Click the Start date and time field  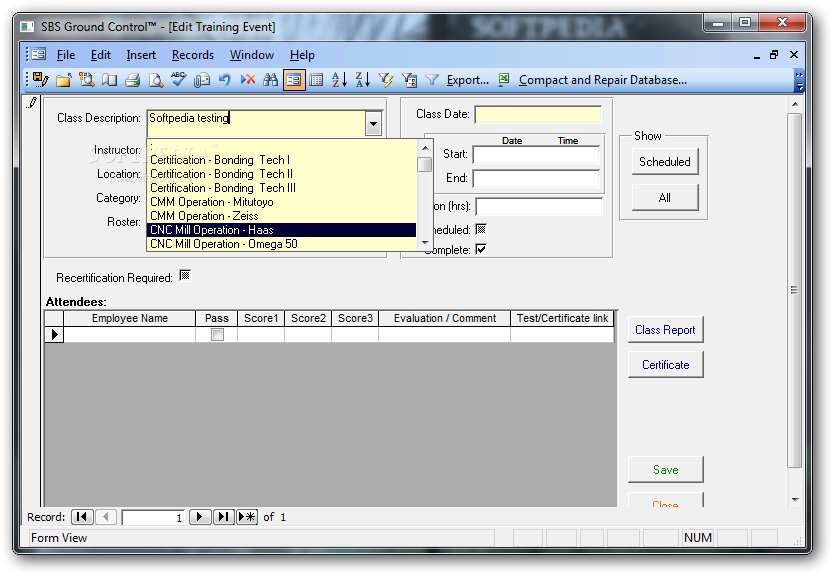tap(536, 154)
